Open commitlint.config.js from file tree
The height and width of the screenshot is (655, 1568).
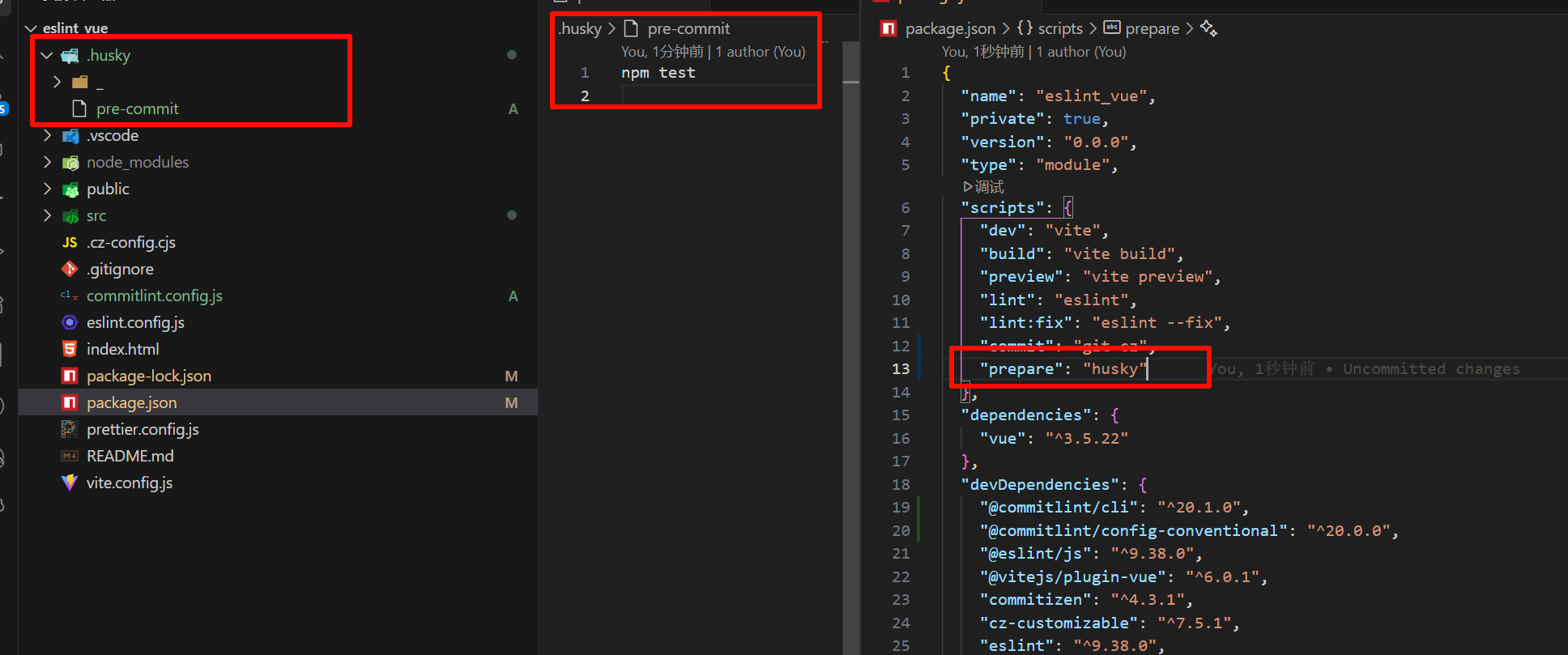point(154,296)
